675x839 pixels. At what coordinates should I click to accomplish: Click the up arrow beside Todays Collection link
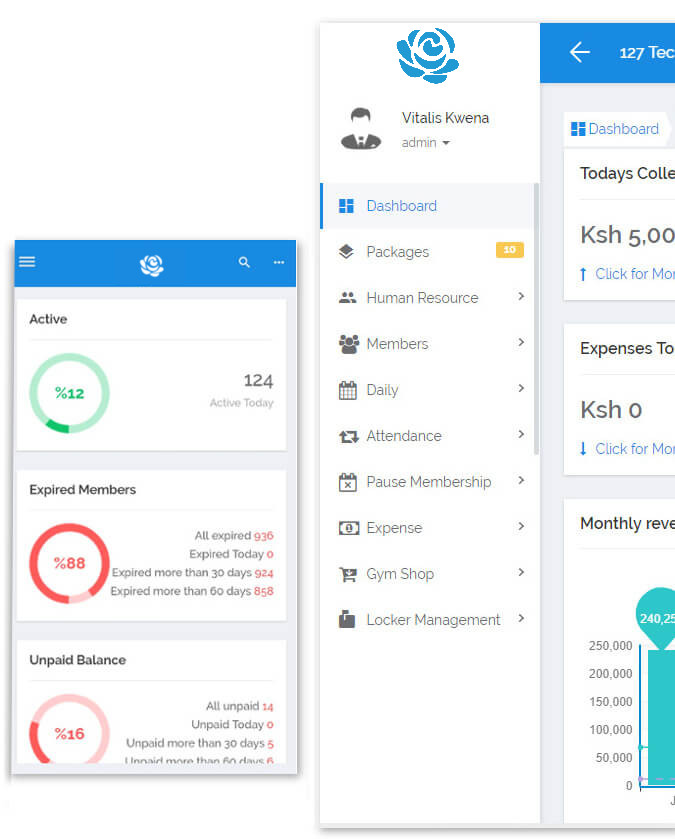click(583, 274)
